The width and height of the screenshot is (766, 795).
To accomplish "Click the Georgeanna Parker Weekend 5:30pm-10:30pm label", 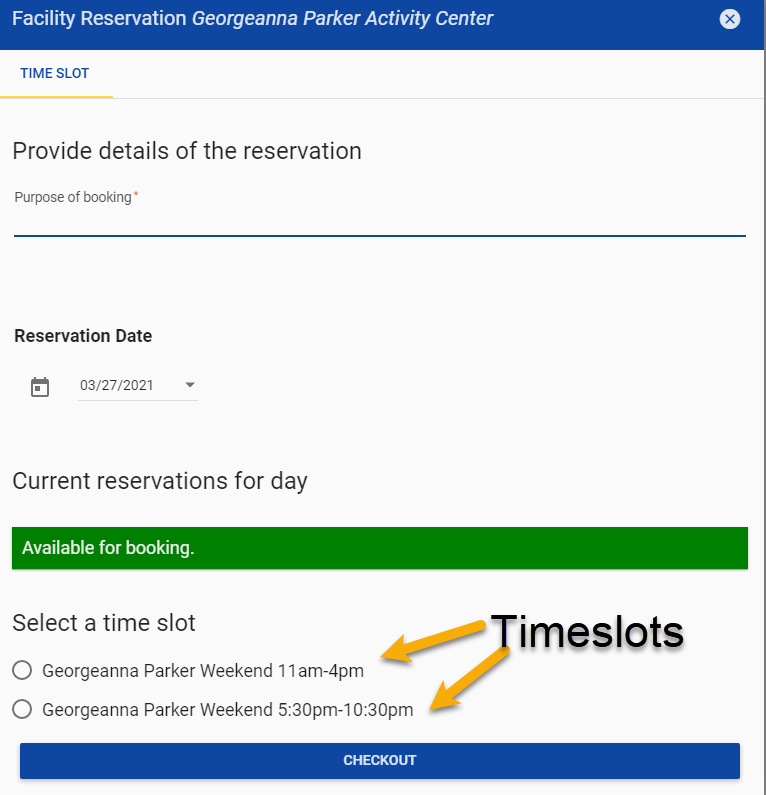I will 227,710.
